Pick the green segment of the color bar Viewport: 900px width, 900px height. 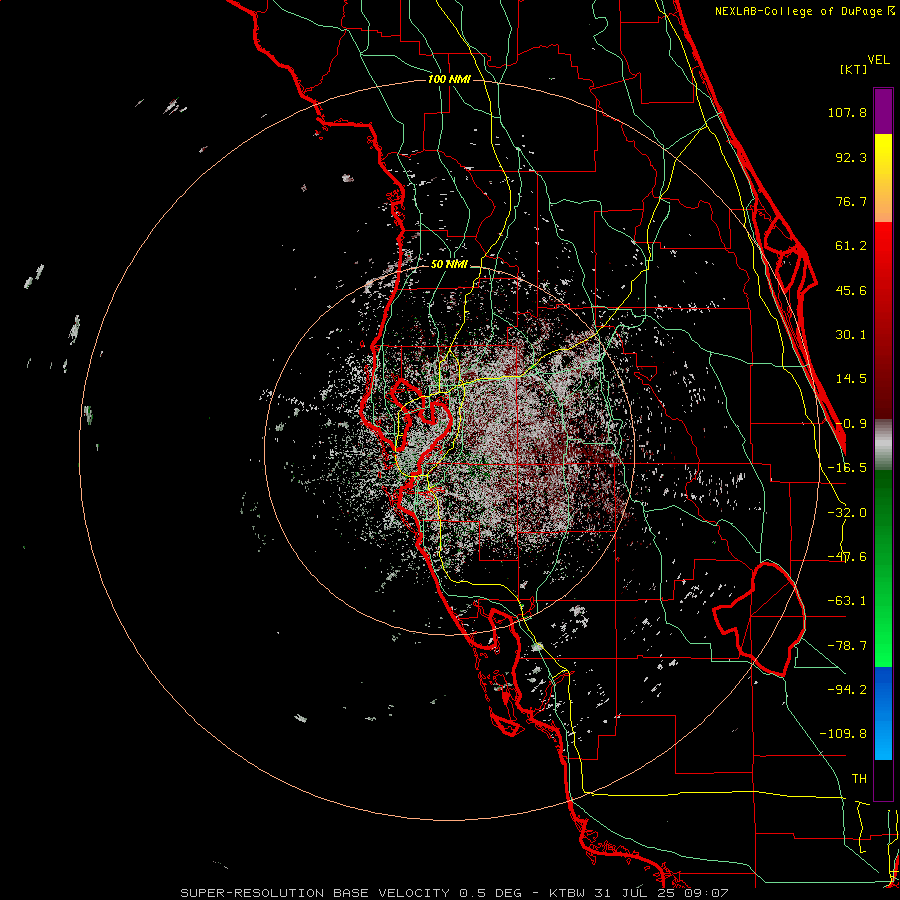coord(883,568)
